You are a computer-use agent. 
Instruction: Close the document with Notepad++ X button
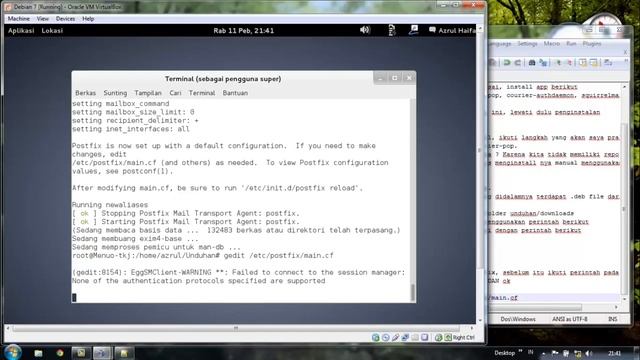625,52
